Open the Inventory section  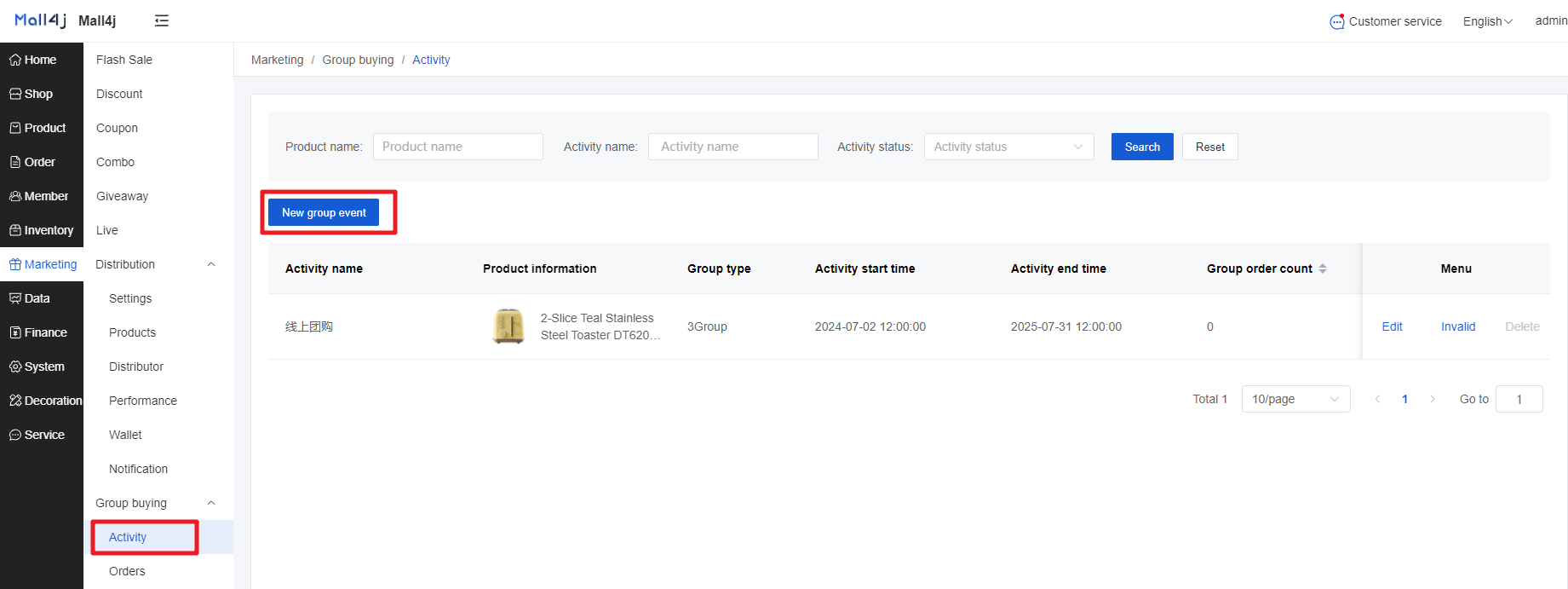coord(42,230)
